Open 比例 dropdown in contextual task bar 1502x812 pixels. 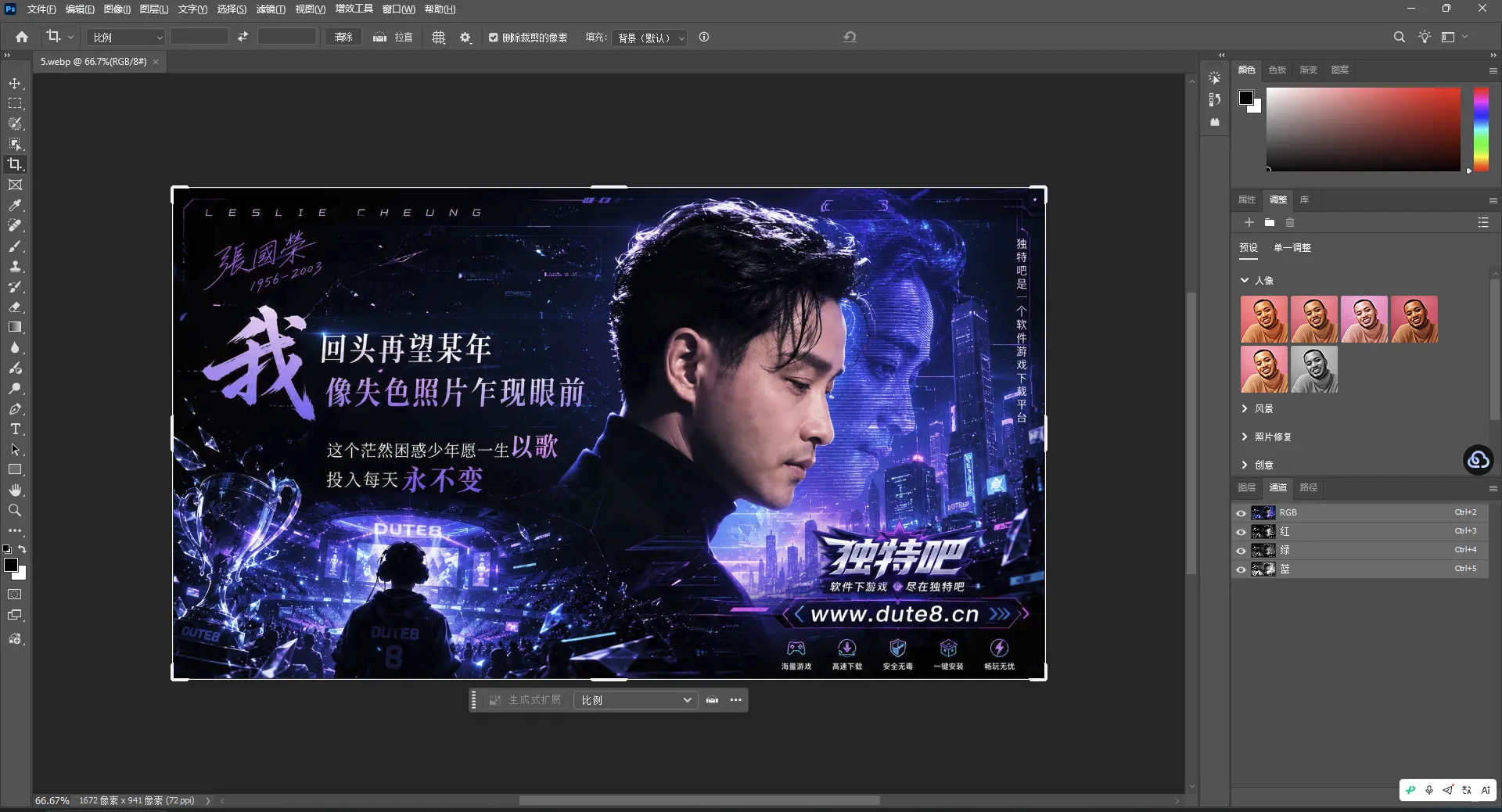(x=634, y=700)
